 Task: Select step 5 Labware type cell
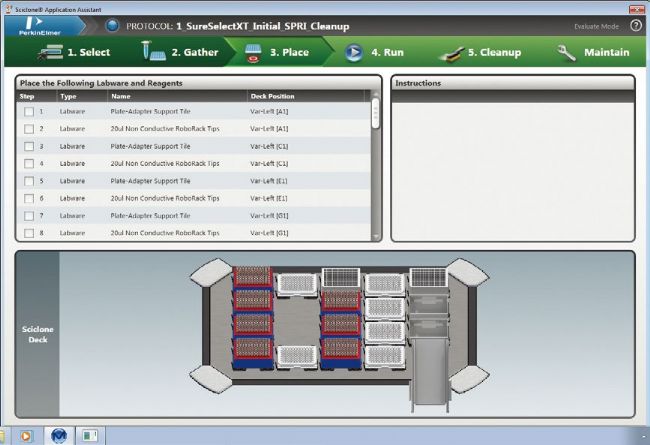72,181
